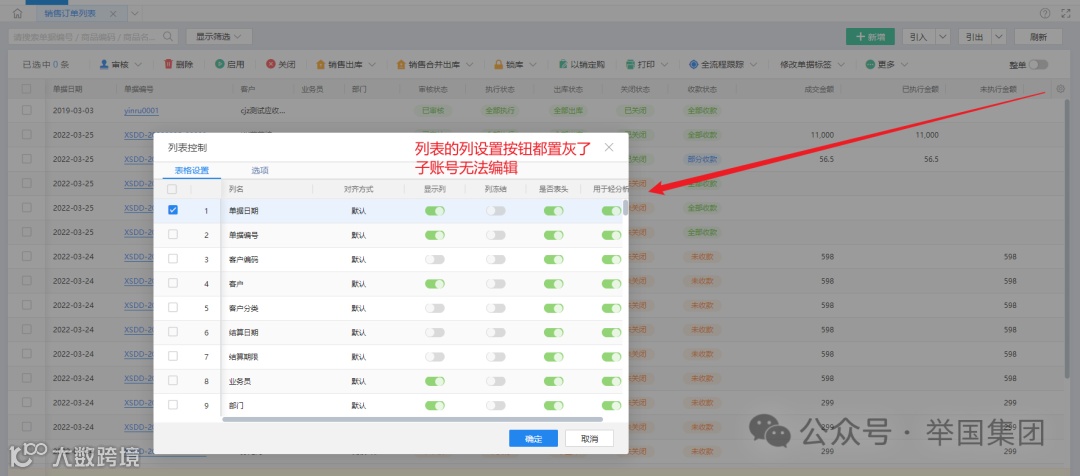Click the search magnifier icon
Image resolution: width=1080 pixels, height=476 pixels.
pos(168,37)
